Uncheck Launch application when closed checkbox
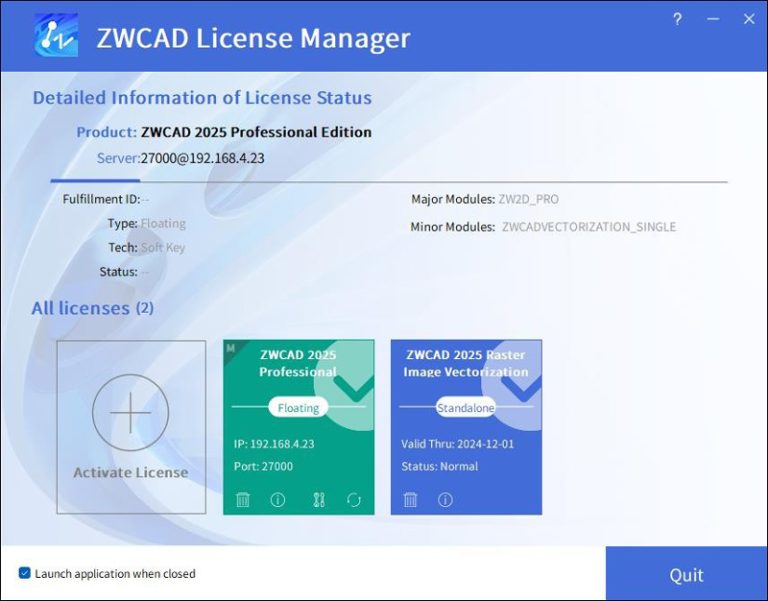Image resolution: width=768 pixels, height=601 pixels. [24, 573]
